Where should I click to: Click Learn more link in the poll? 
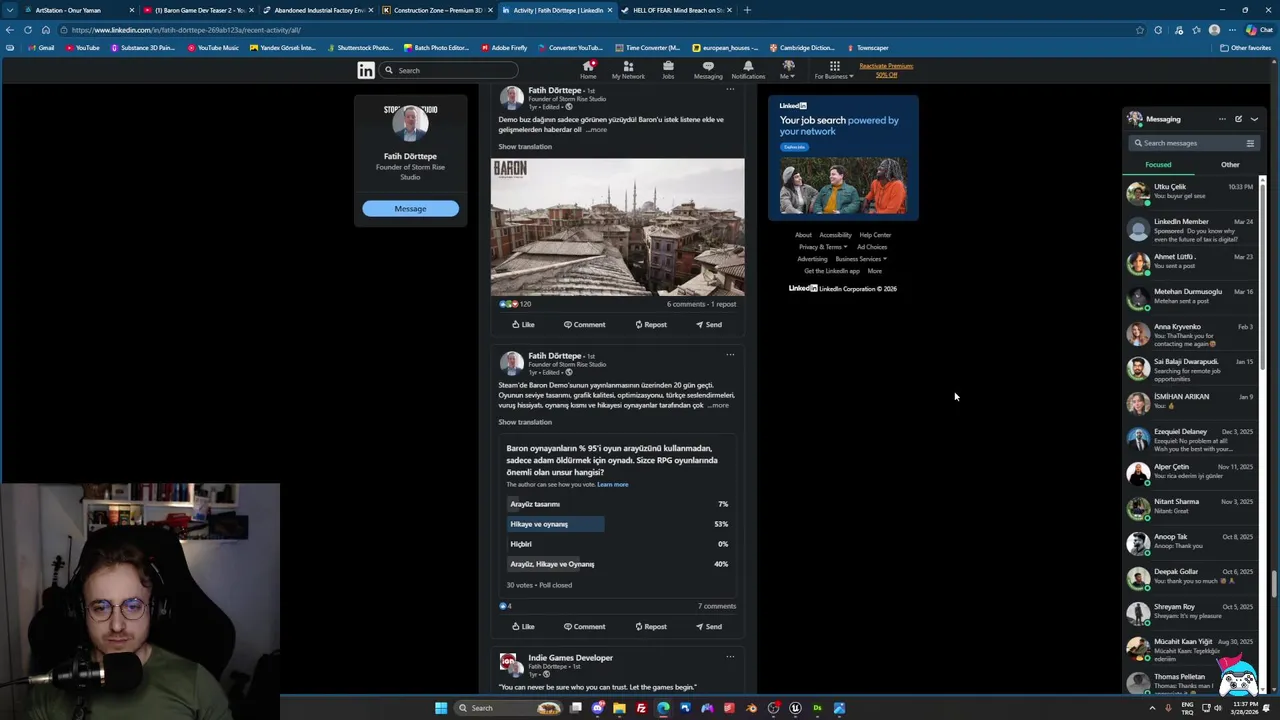(613, 484)
